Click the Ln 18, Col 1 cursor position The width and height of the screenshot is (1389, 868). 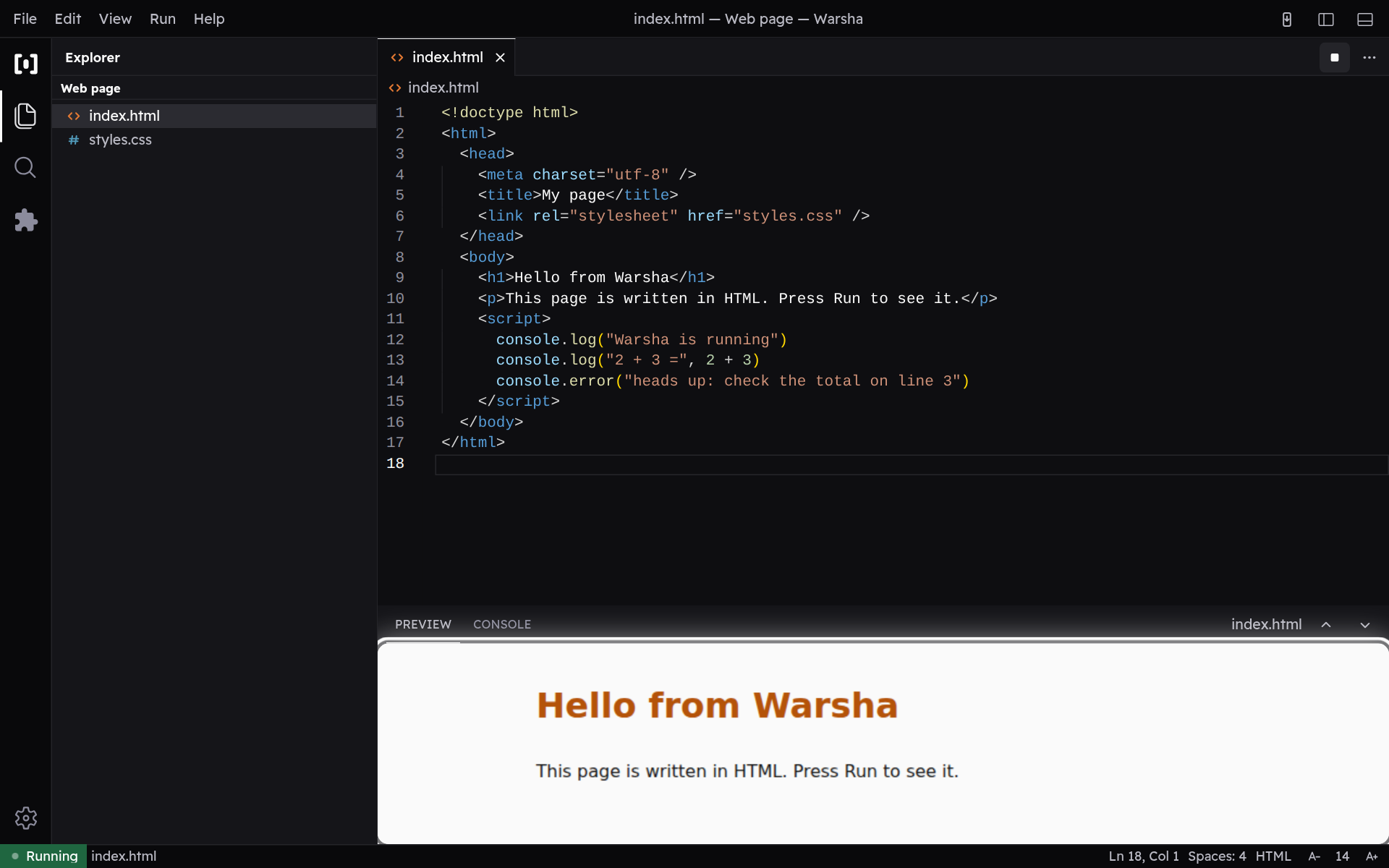coord(1144,856)
